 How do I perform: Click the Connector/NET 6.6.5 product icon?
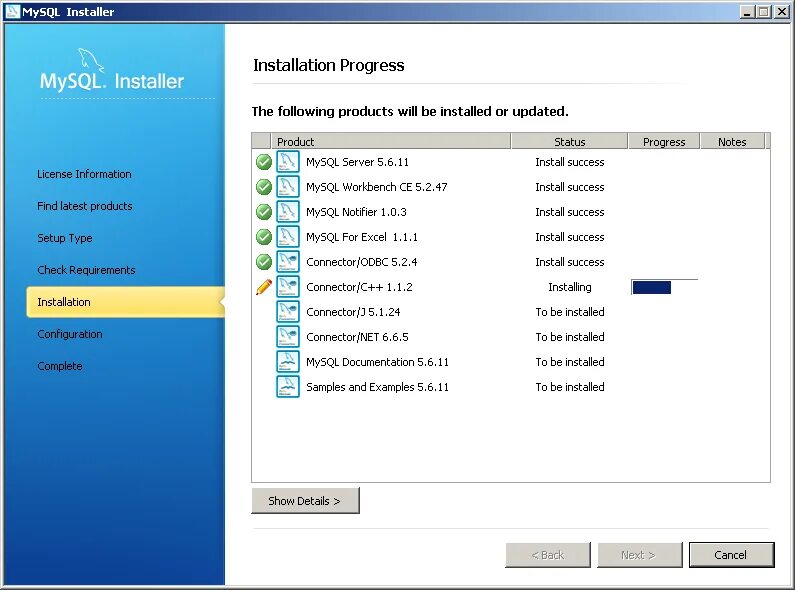287,337
